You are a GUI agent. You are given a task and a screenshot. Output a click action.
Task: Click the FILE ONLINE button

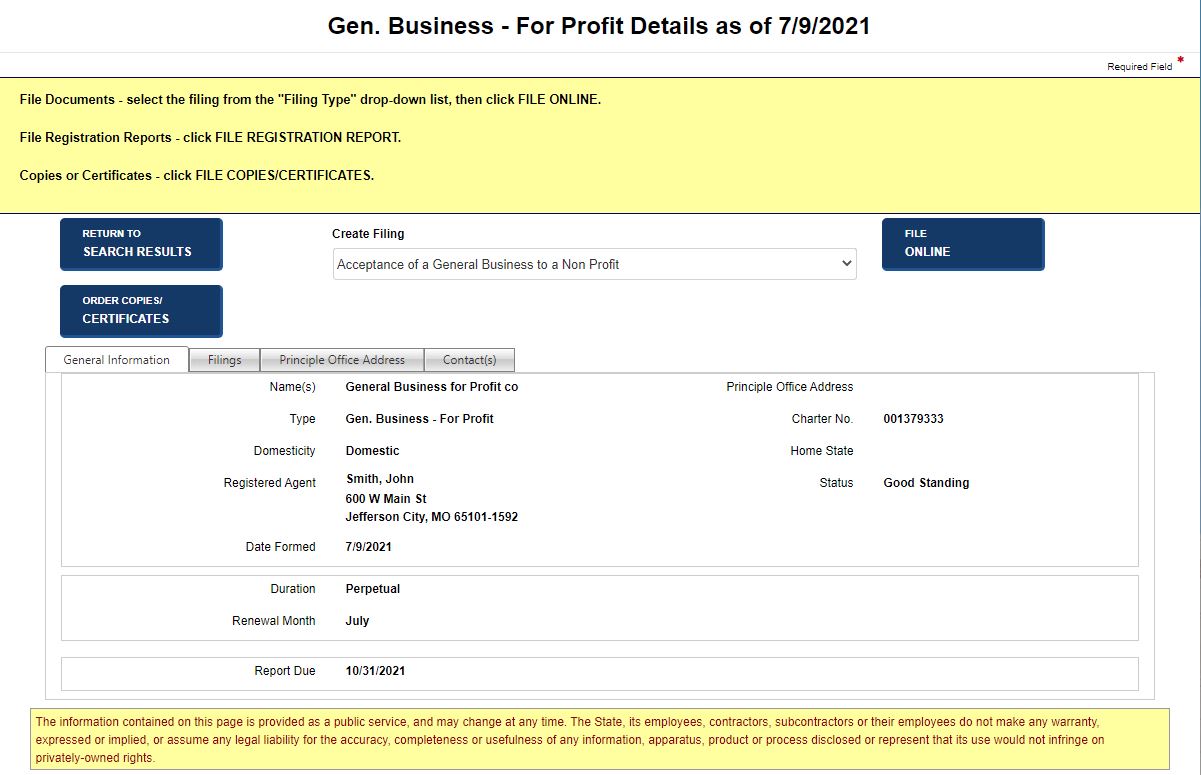[x=962, y=244]
